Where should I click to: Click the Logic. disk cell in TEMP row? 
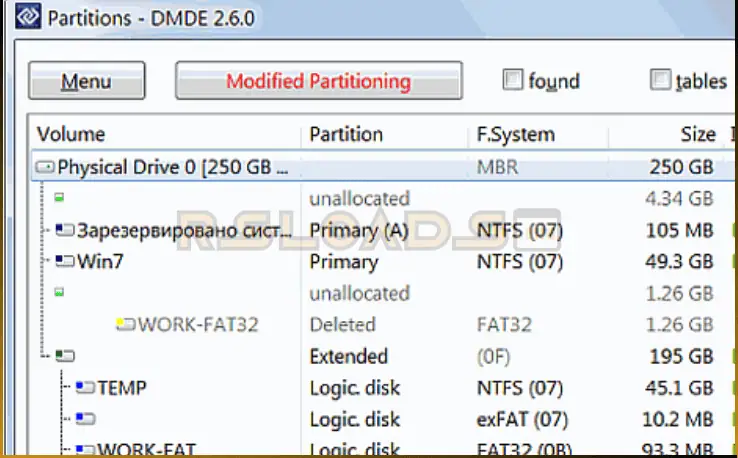(x=355, y=388)
